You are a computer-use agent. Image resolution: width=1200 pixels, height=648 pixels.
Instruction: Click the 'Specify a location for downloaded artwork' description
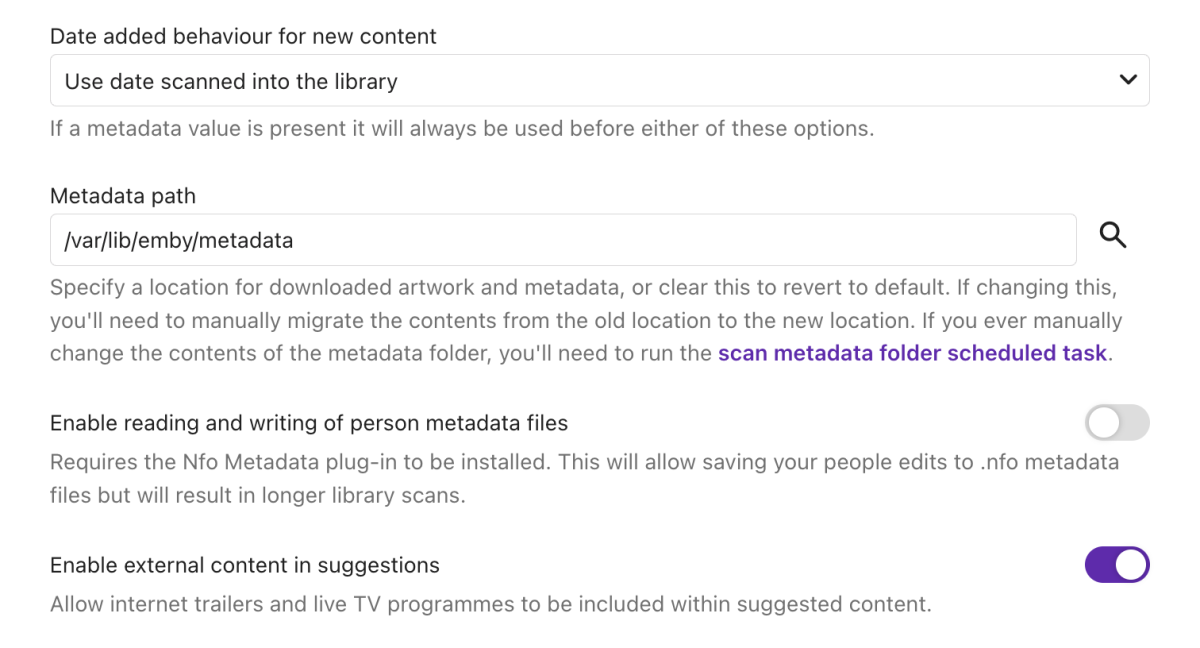pos(582,288)
